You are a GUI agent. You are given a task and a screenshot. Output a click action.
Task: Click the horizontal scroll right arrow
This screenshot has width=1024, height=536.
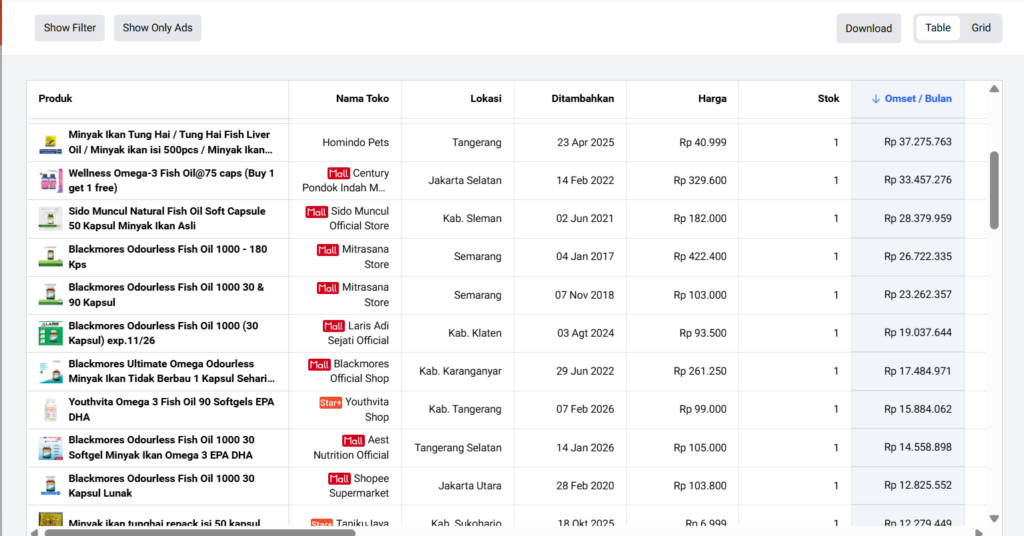tap(979, 533)
